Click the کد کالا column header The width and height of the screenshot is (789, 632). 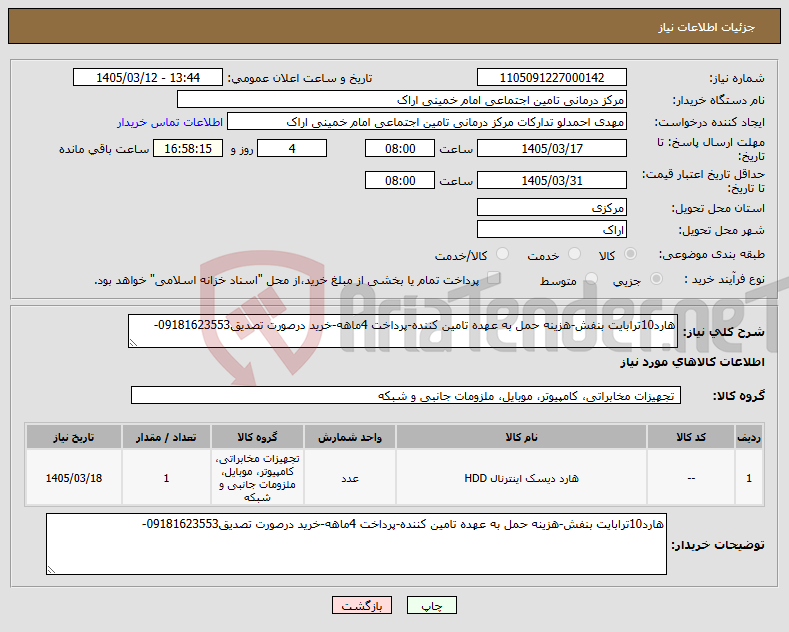tap(691, 437)
